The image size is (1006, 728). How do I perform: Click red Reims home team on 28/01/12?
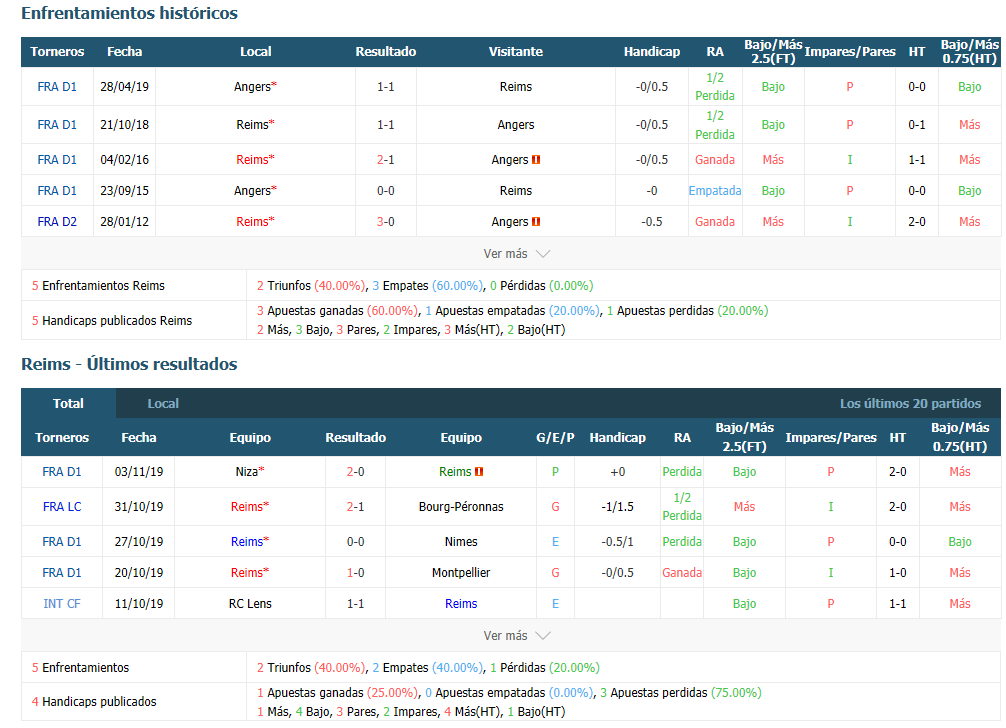point(252,221)
